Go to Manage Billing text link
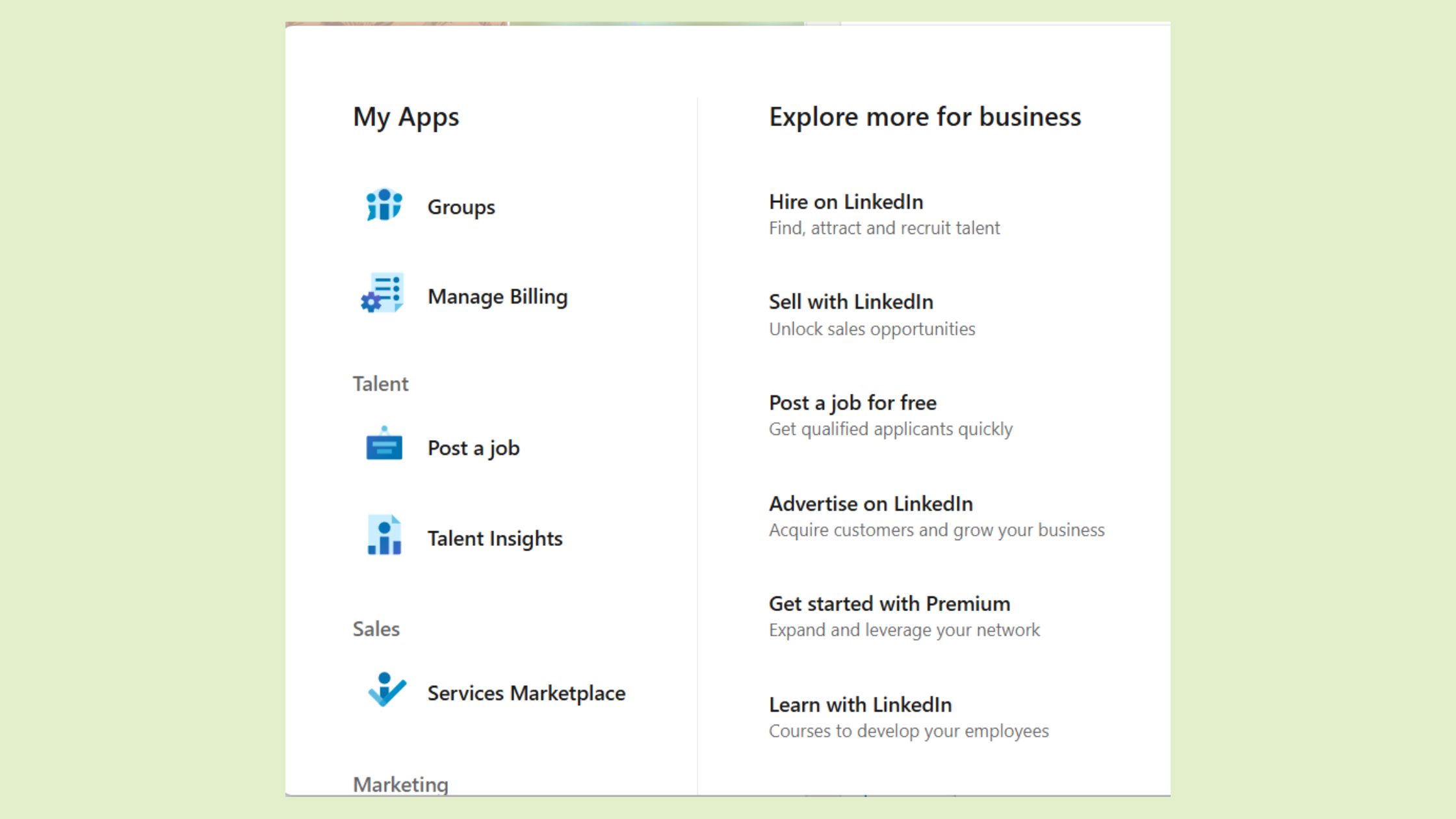 coord(497,296)
